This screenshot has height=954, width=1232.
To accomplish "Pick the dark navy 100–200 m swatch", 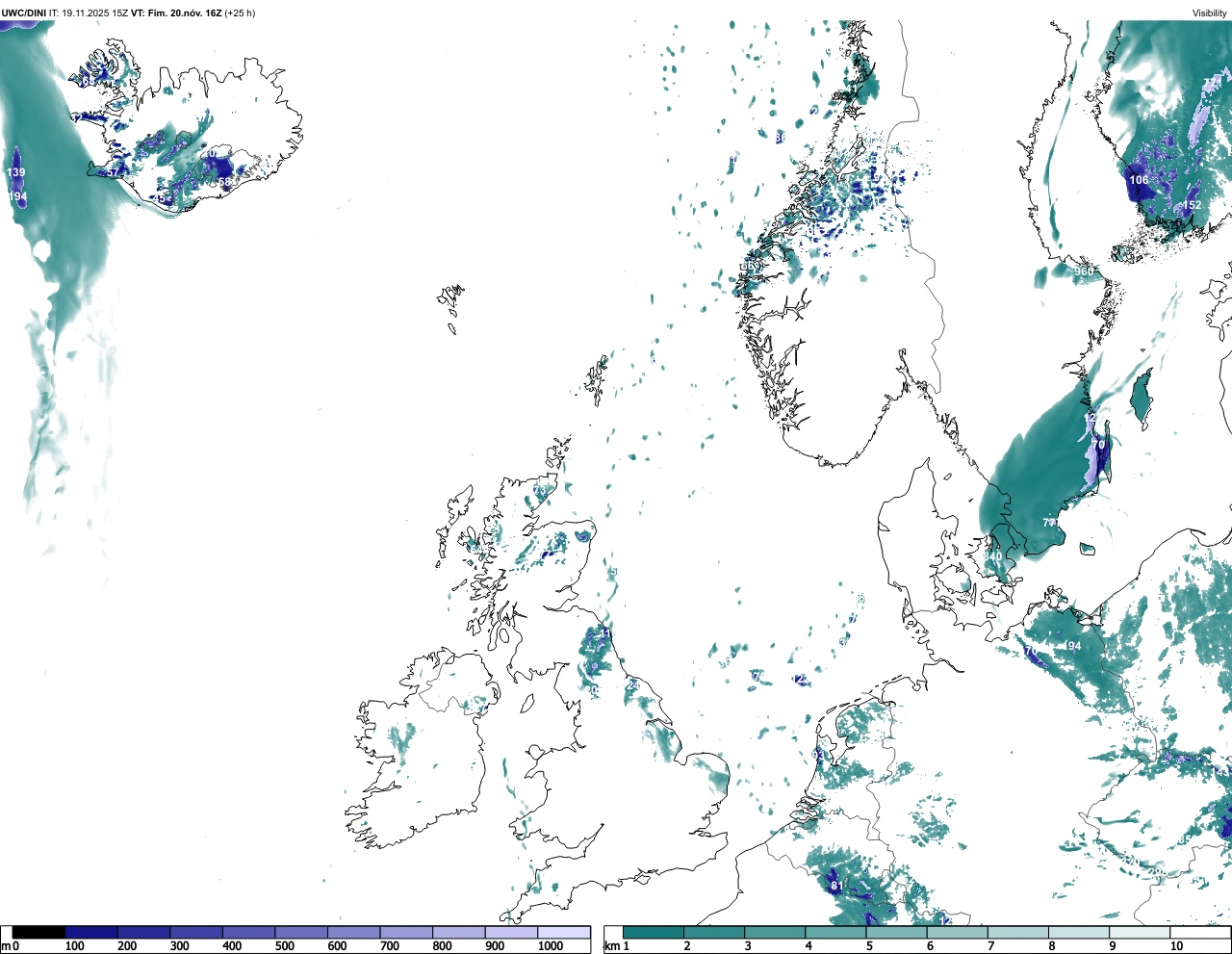I will 91,933.
